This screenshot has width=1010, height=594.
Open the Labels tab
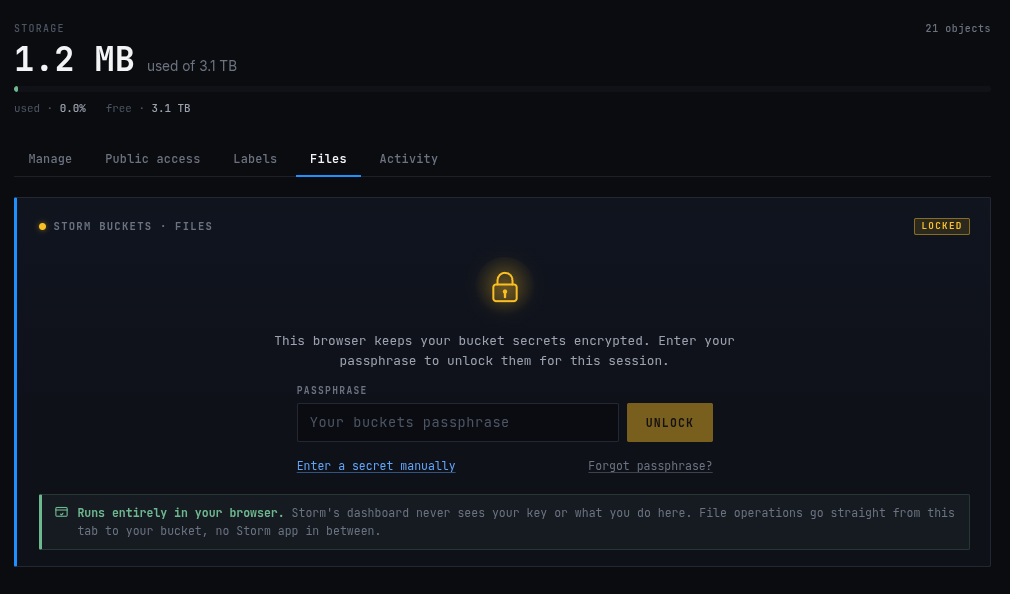(255, 159)
